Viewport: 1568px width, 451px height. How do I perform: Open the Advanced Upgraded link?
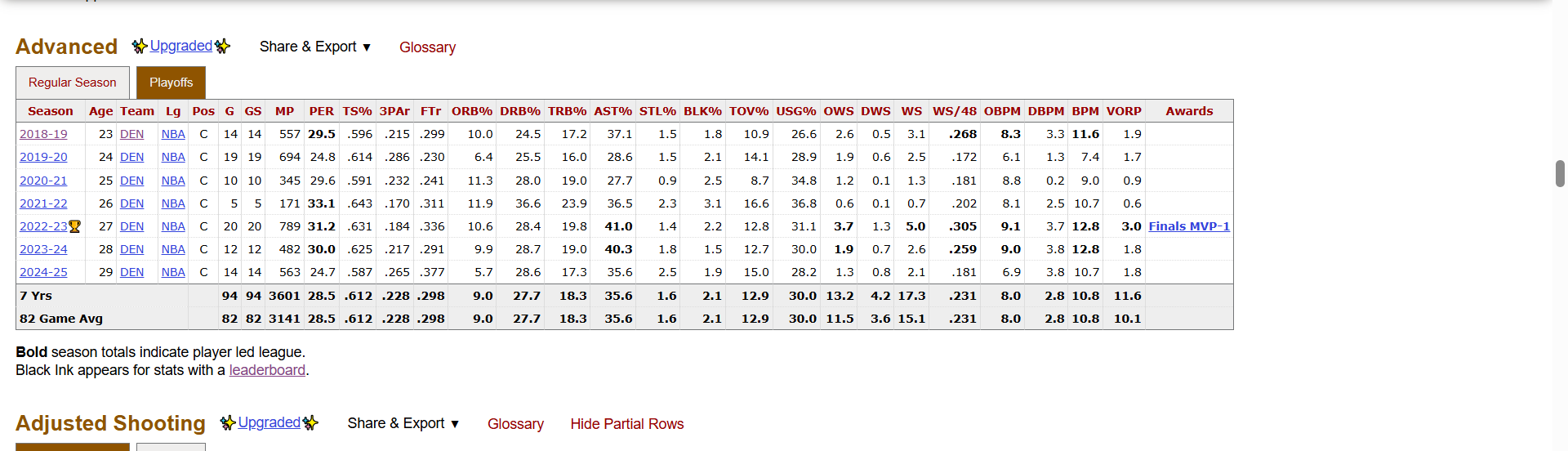tap(181, 46)
